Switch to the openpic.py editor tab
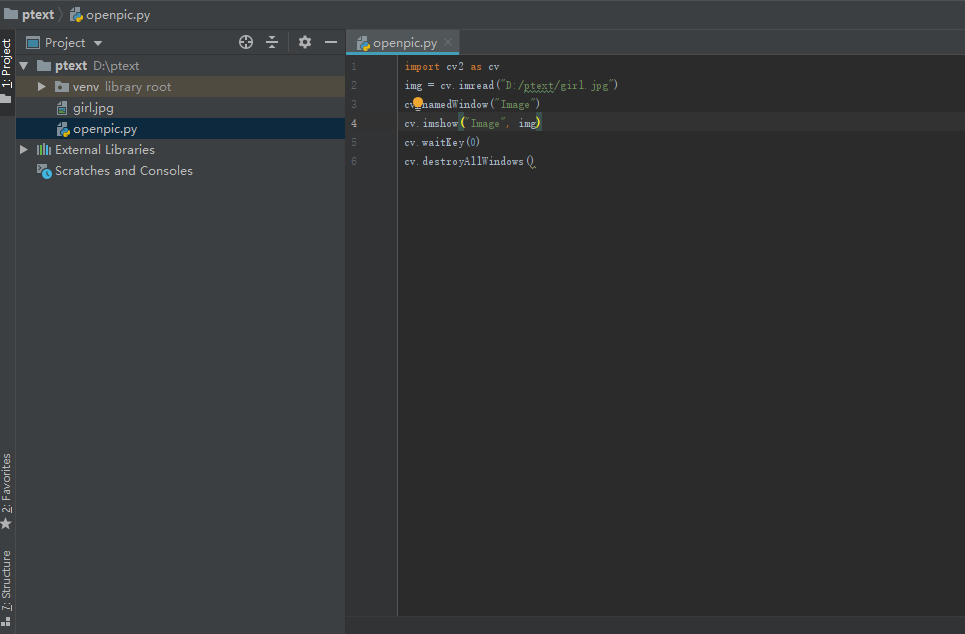The width and height of the screenshot is (965, 634). [x=402, y=42]
